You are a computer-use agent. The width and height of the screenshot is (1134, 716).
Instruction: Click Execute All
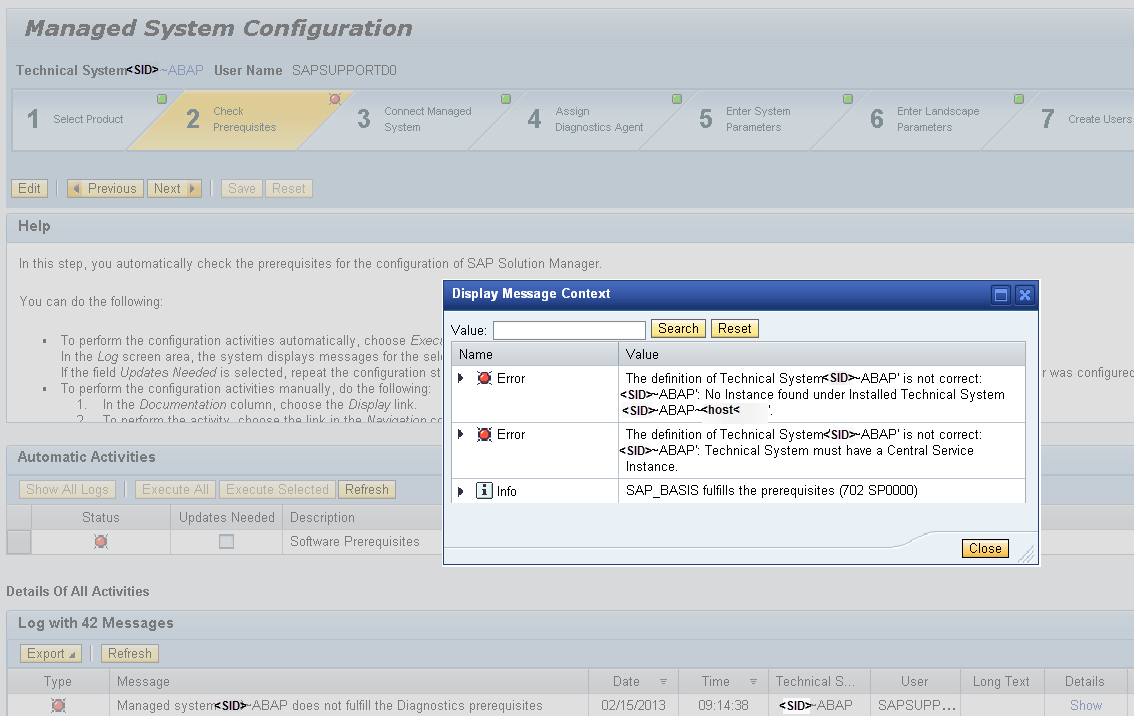(175, 490)
